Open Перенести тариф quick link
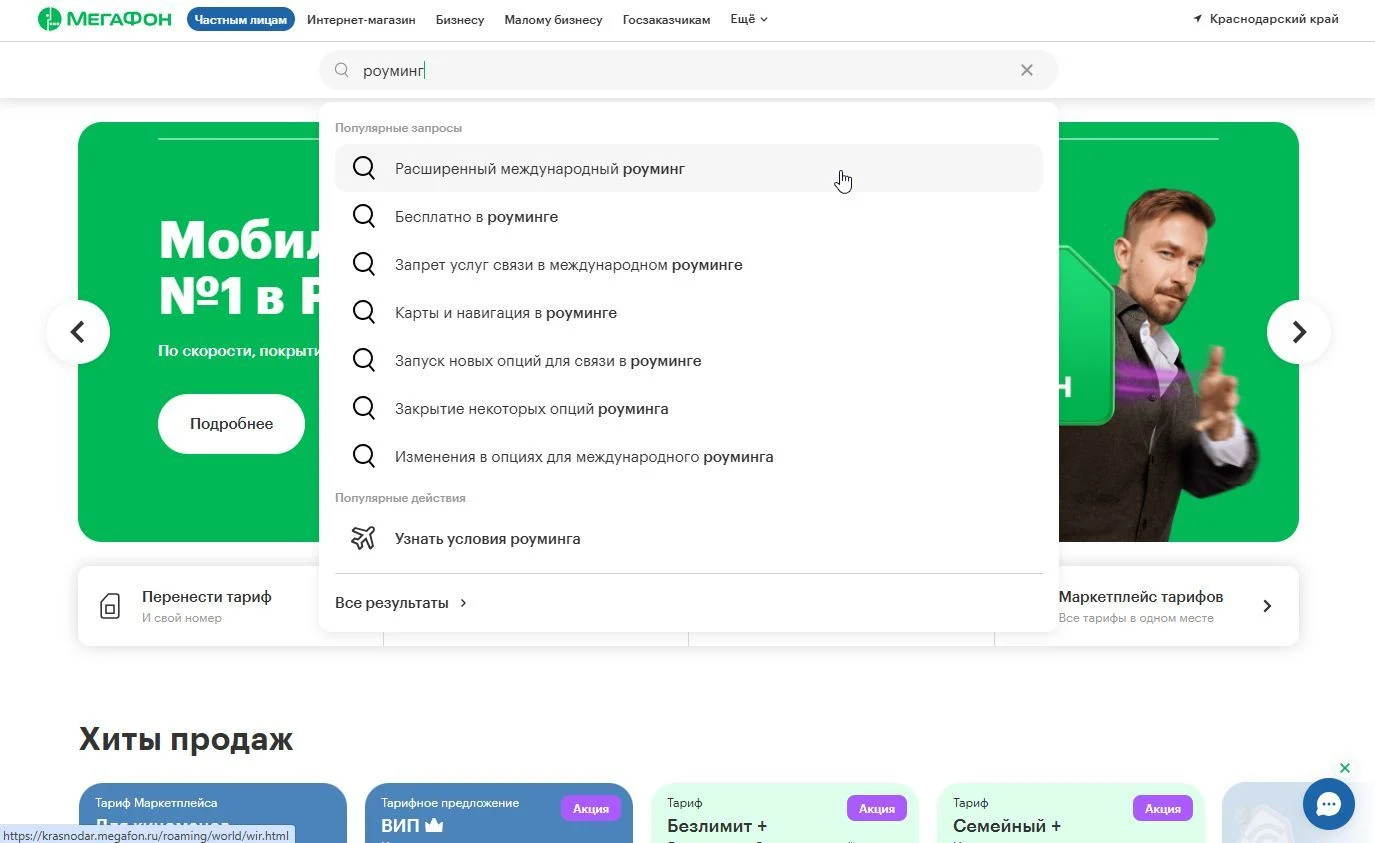Image resolution: width=1375 pixels, height=843 pixels. pos(231,606)
